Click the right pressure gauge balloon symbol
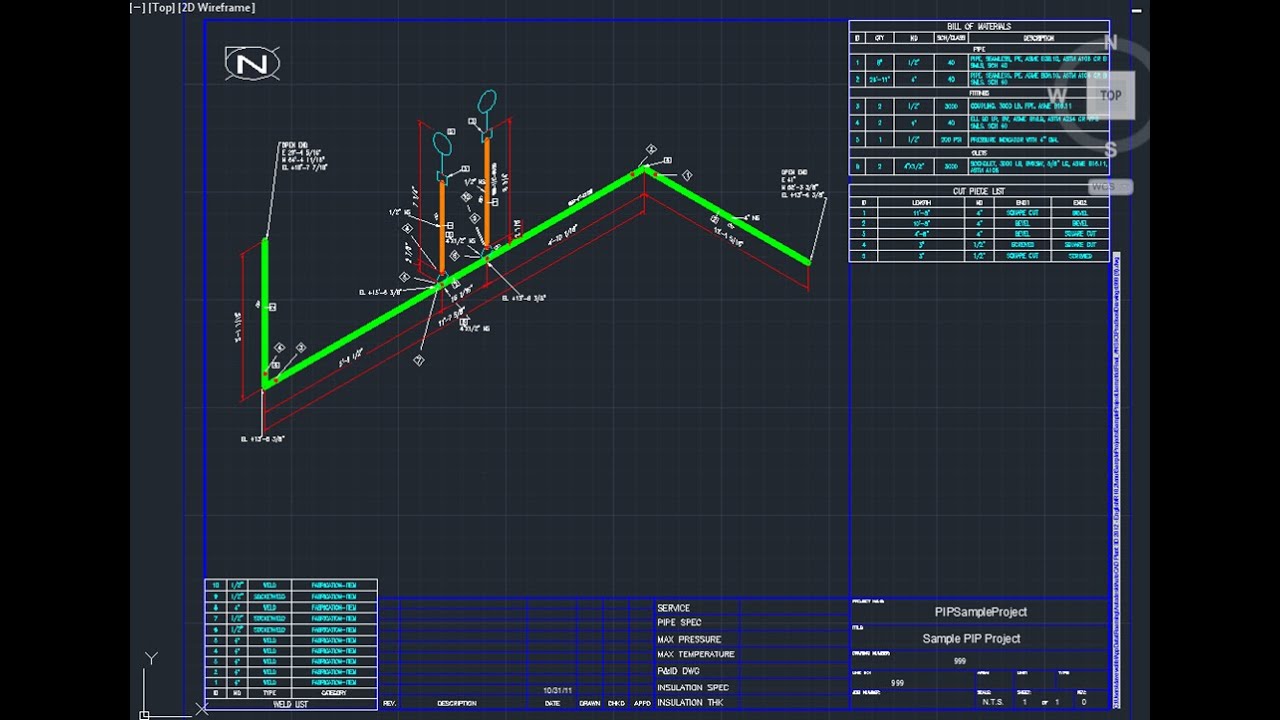 (487, 101)
